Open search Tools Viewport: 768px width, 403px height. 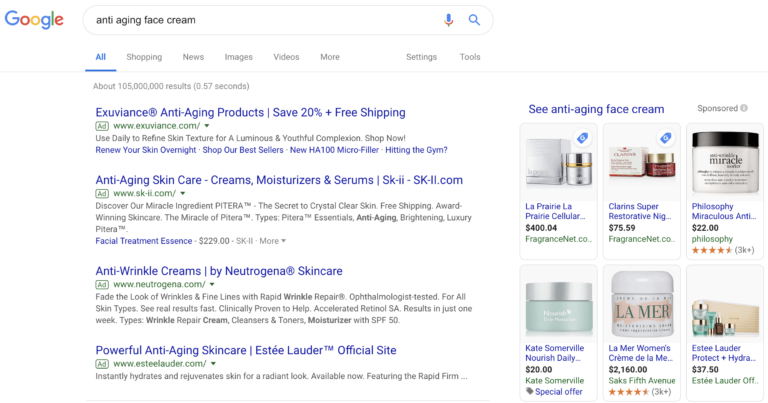[470, 57]
